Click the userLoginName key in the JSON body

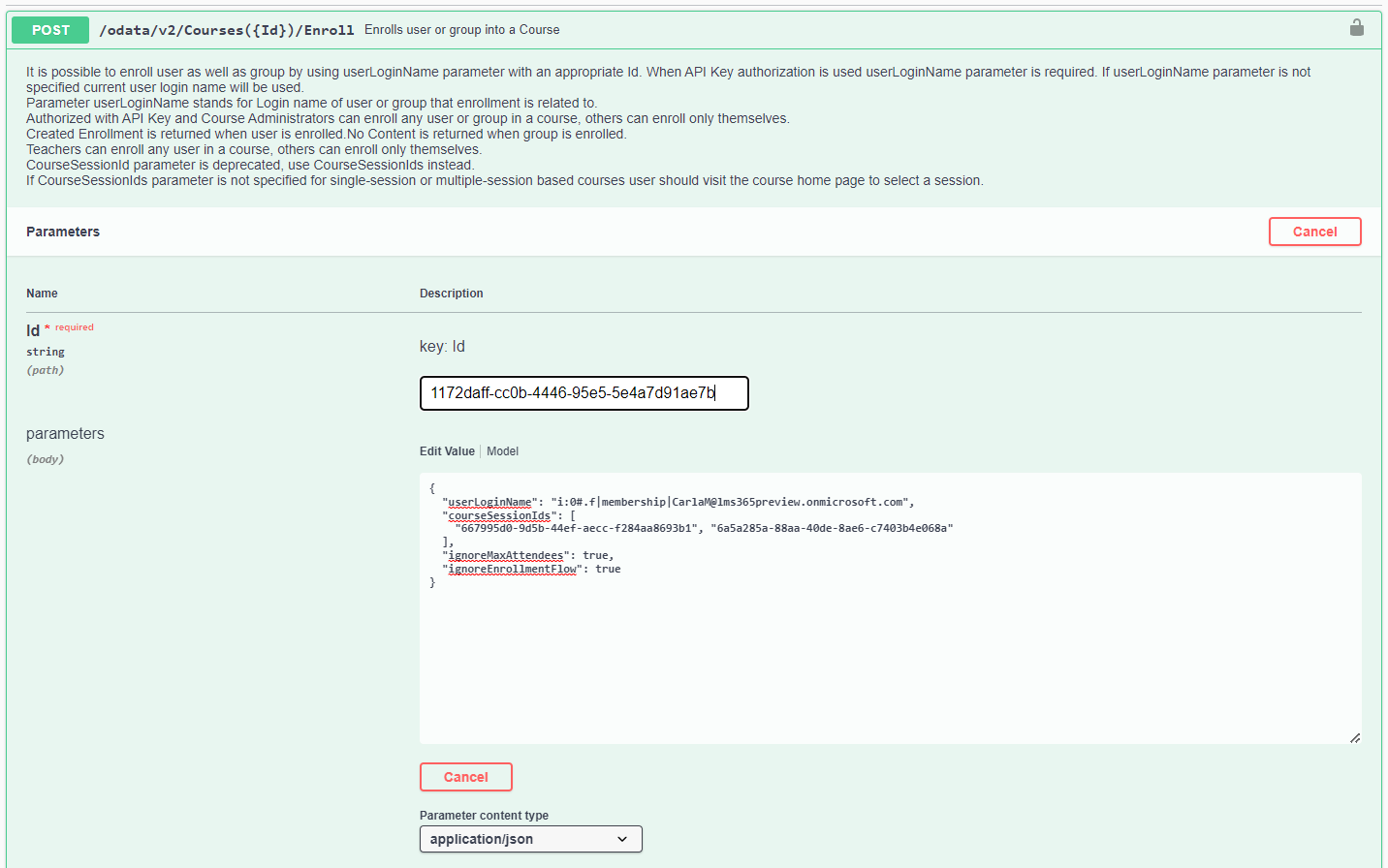[x=489, y=502]
